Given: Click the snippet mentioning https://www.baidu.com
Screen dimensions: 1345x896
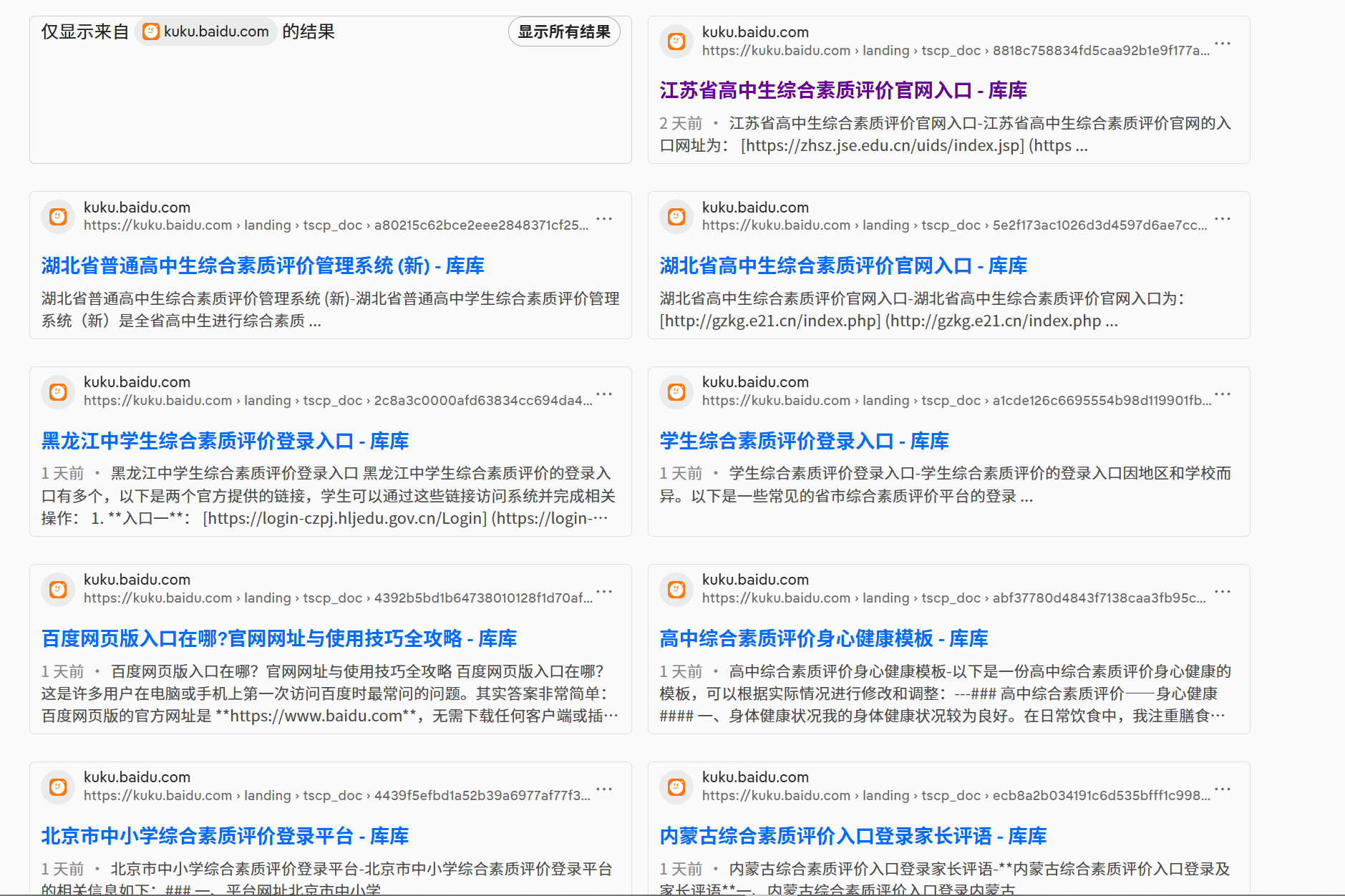Looking at the screenshot, I should click(x=330, y=693).
